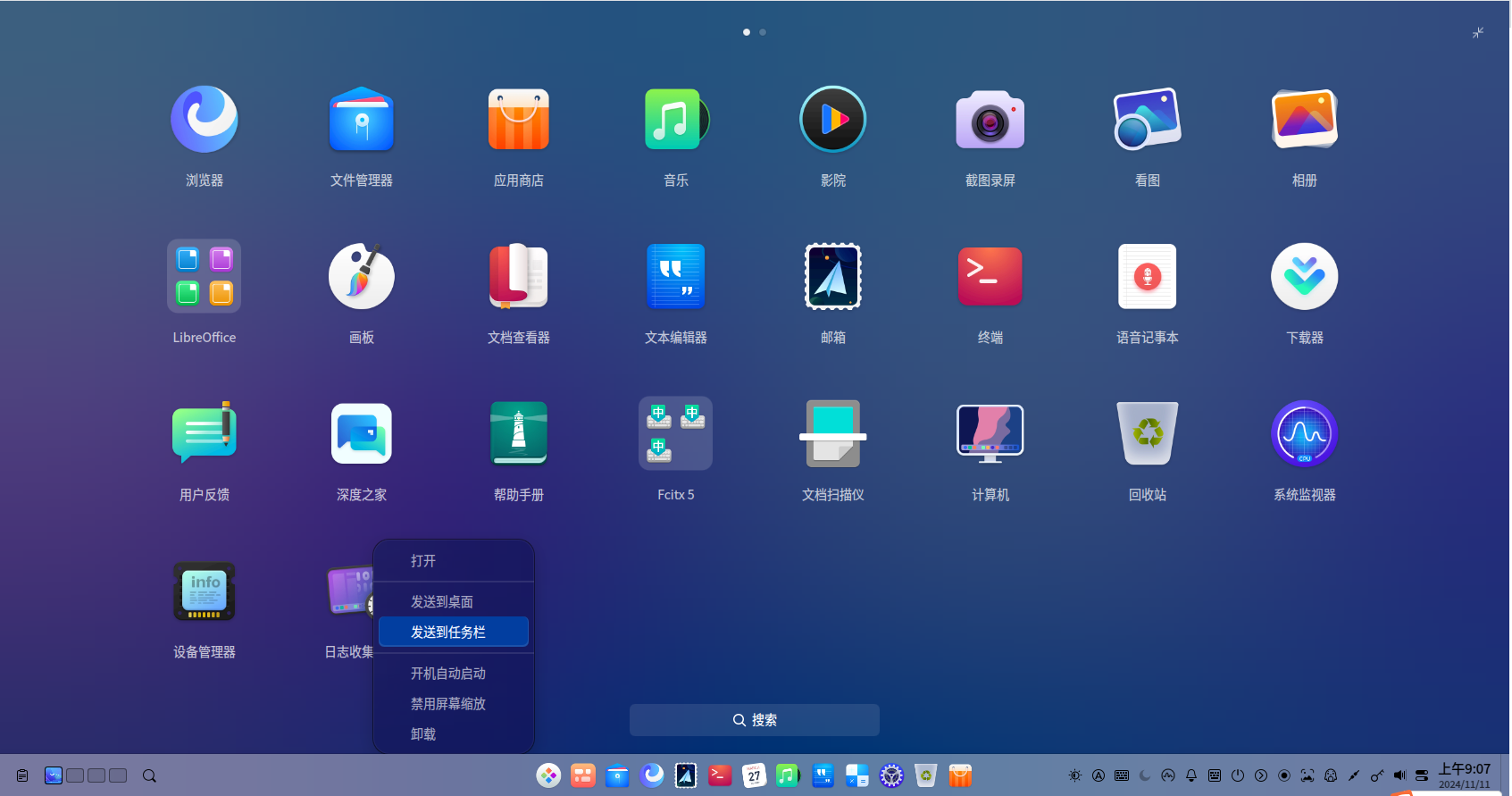Screen dimensions: 1512x796
Task: Launch the 下载器 downloader app
Action: pyautogui.click(x=1305, y=277)
